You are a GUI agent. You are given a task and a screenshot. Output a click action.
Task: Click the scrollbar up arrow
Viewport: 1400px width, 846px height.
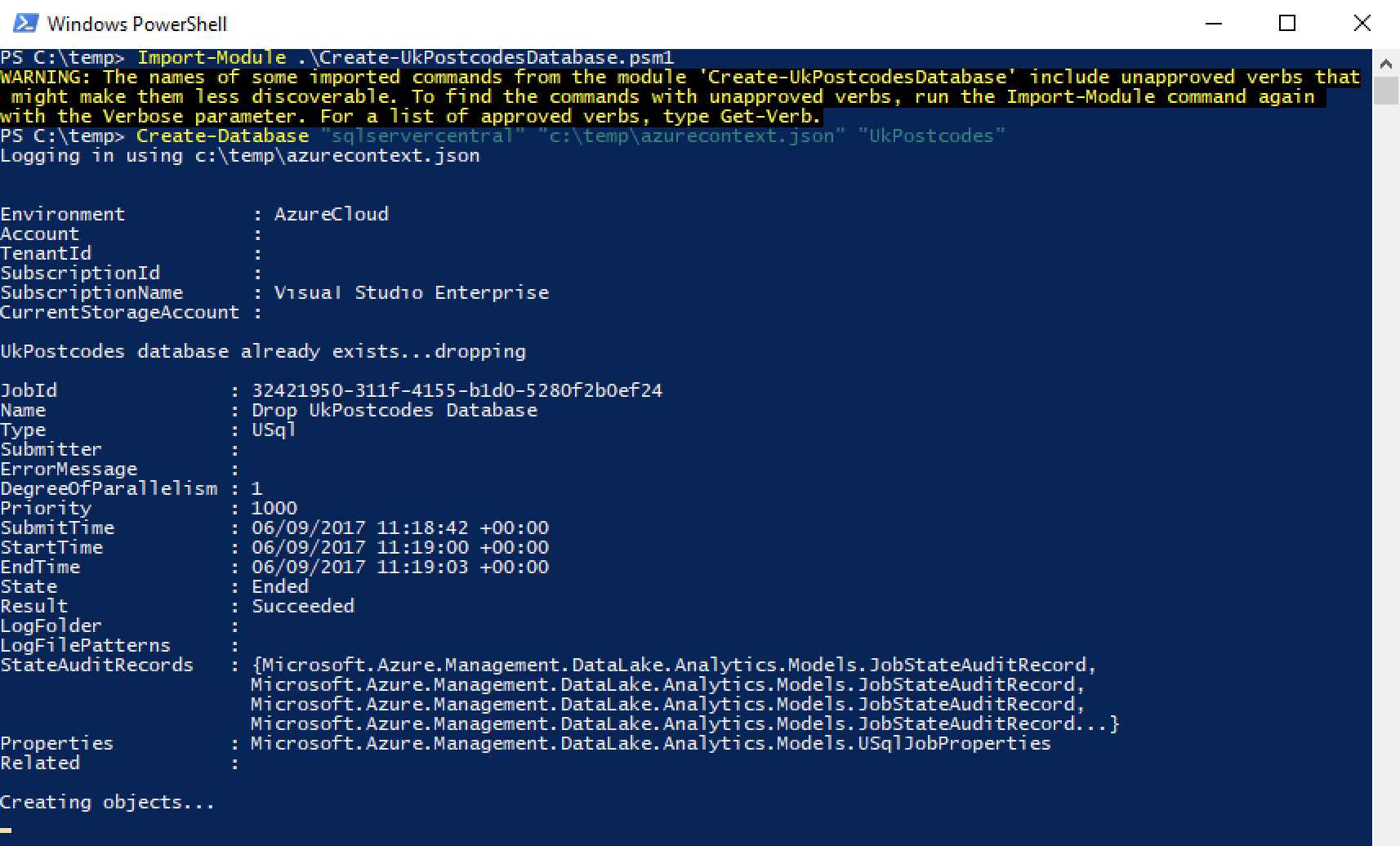pyautogui.click(x=1385, y=63)
